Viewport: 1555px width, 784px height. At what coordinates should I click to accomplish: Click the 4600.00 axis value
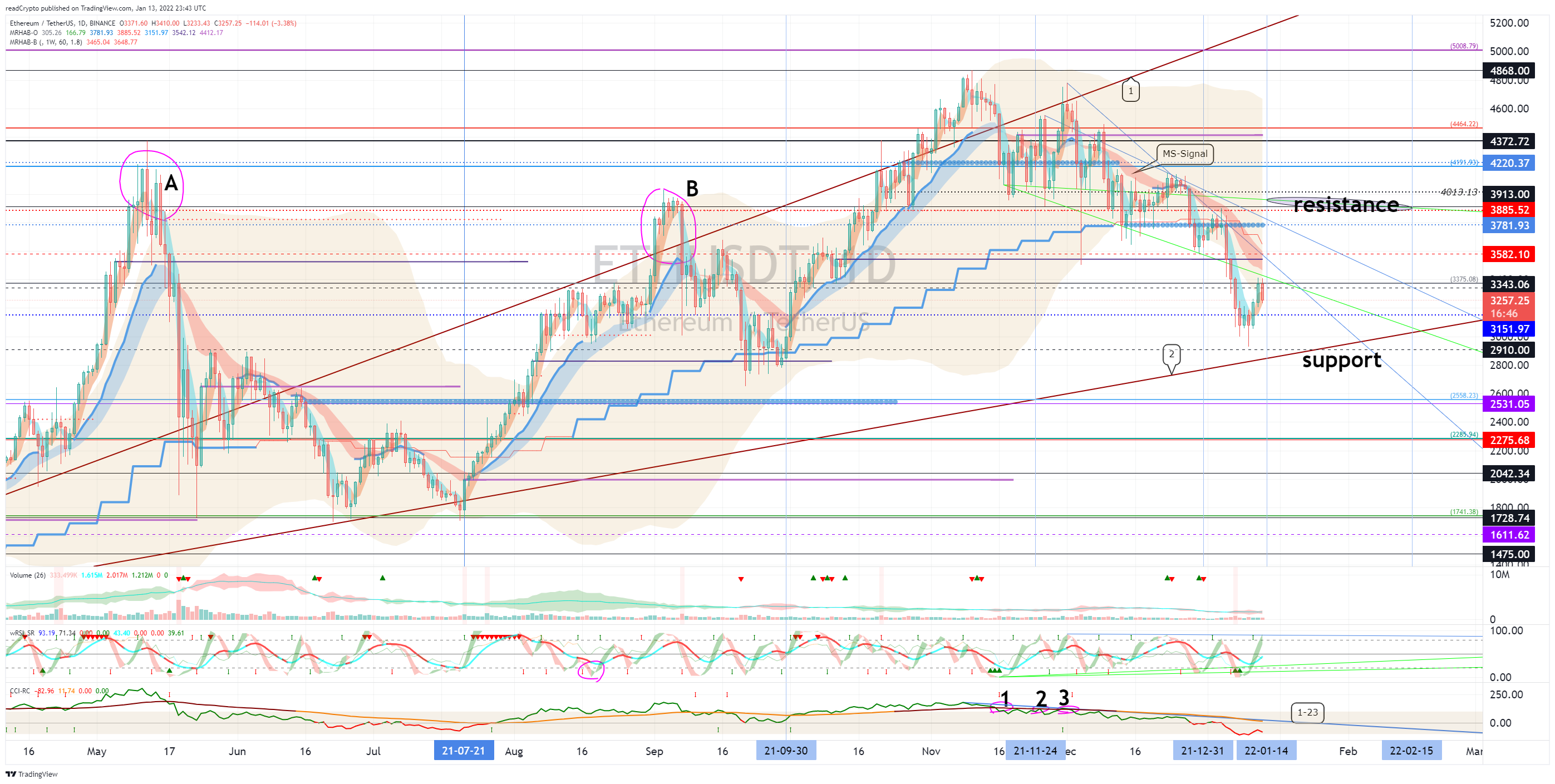[x=1509, y=109]
